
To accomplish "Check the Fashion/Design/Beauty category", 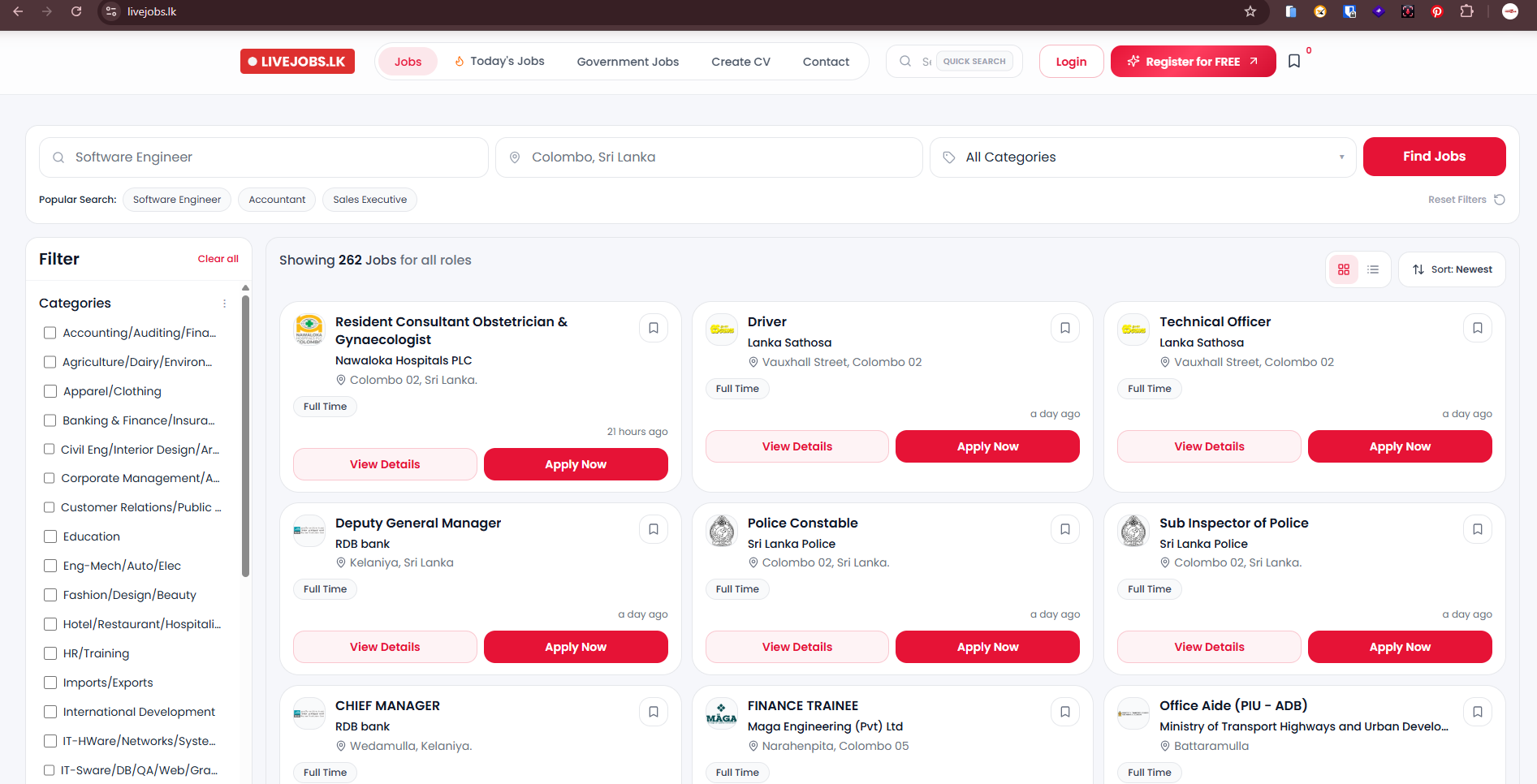I will [50, 595].
